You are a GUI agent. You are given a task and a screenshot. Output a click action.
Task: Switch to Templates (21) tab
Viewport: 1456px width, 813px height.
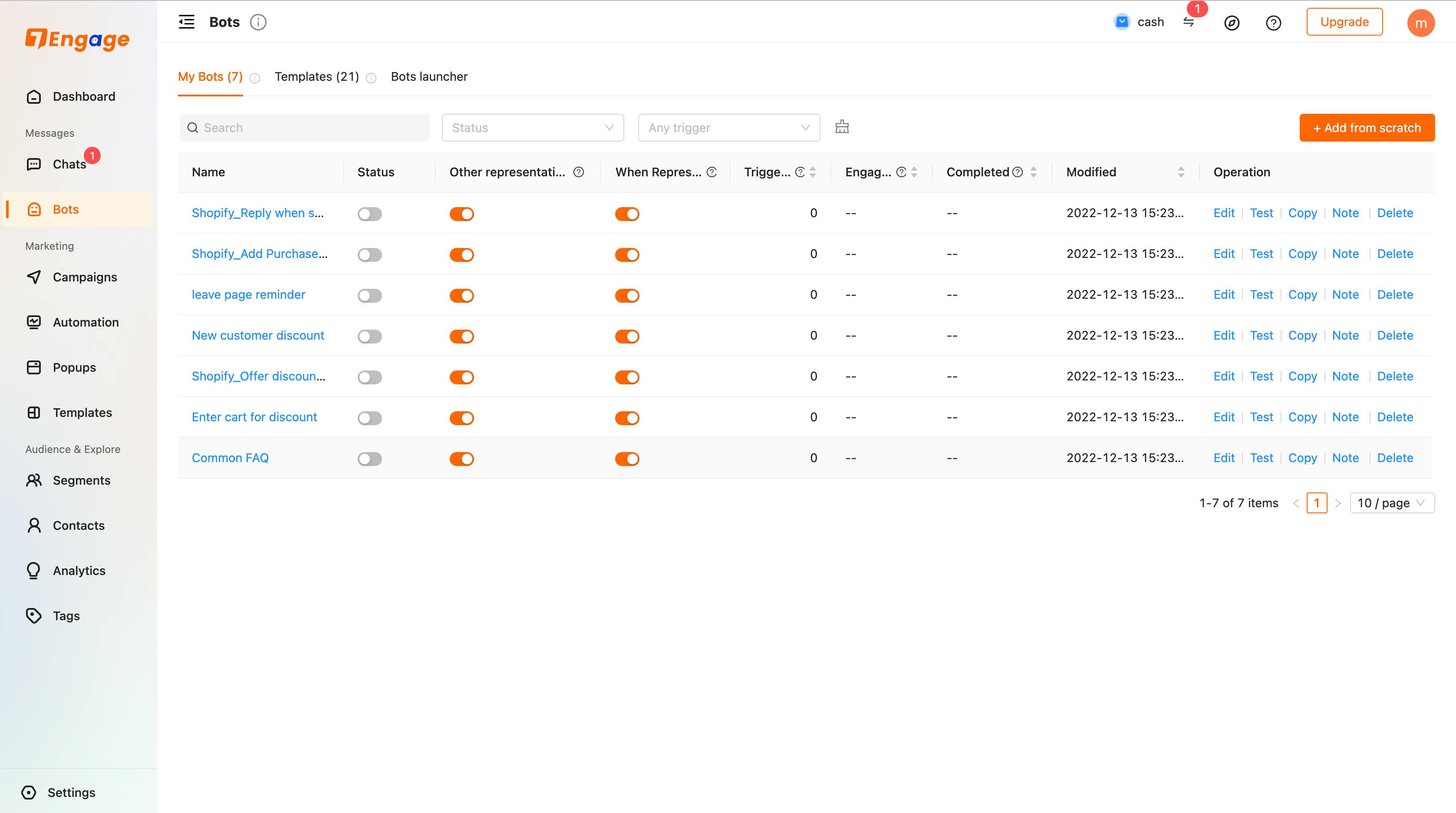[x=316, y=76]
